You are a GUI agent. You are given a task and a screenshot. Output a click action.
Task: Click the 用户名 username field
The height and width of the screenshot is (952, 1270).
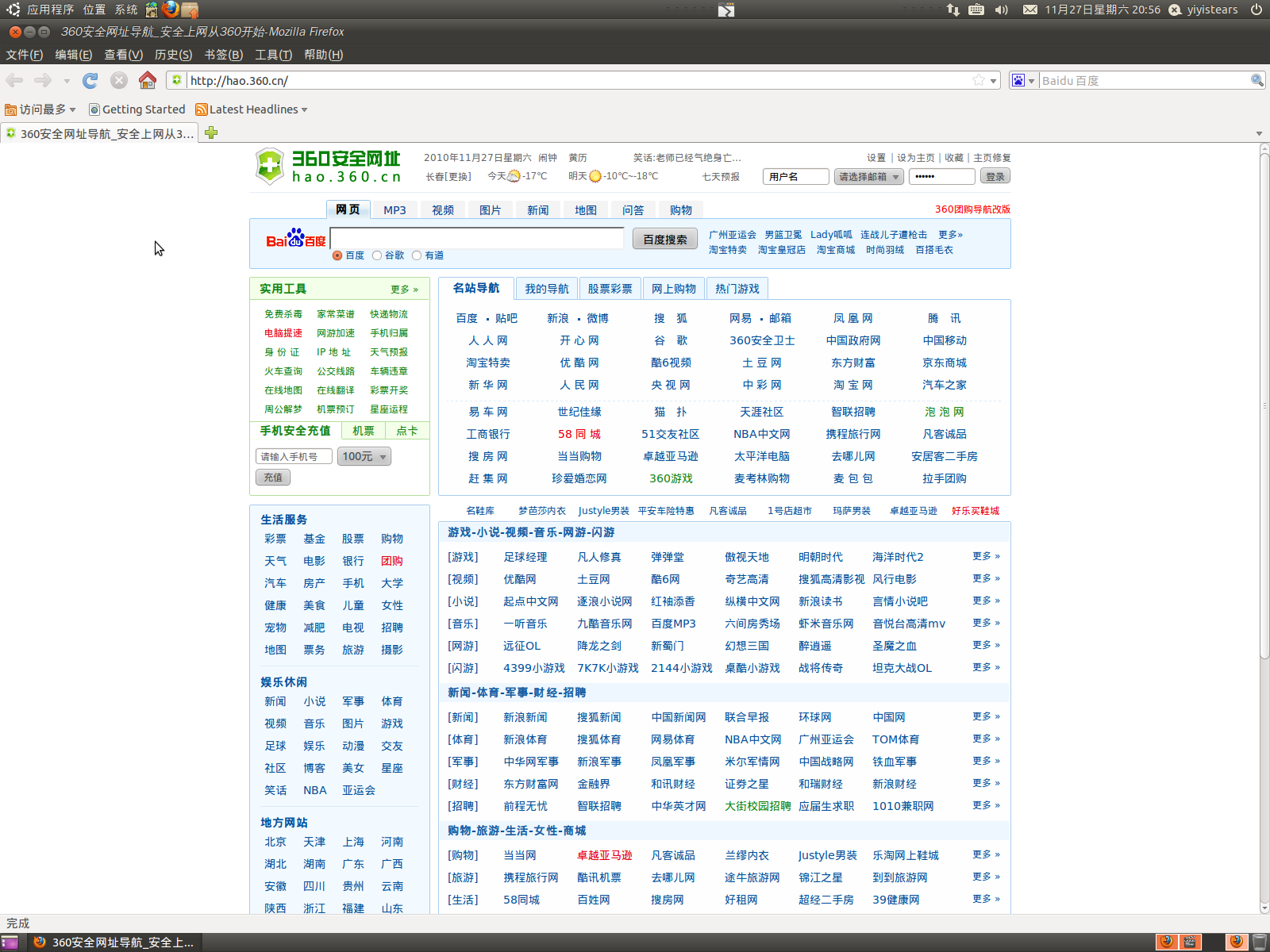(796, 177)
